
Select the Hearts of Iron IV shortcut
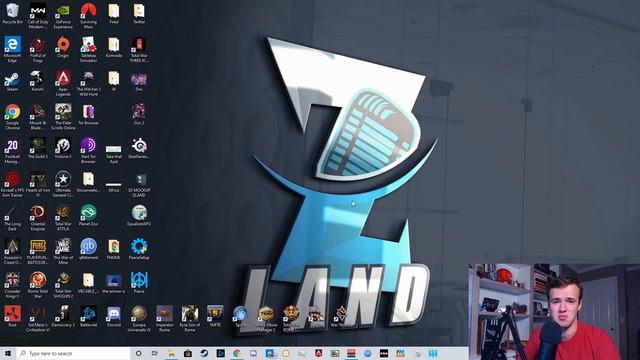pyautogui.click(x=38, y=184)
